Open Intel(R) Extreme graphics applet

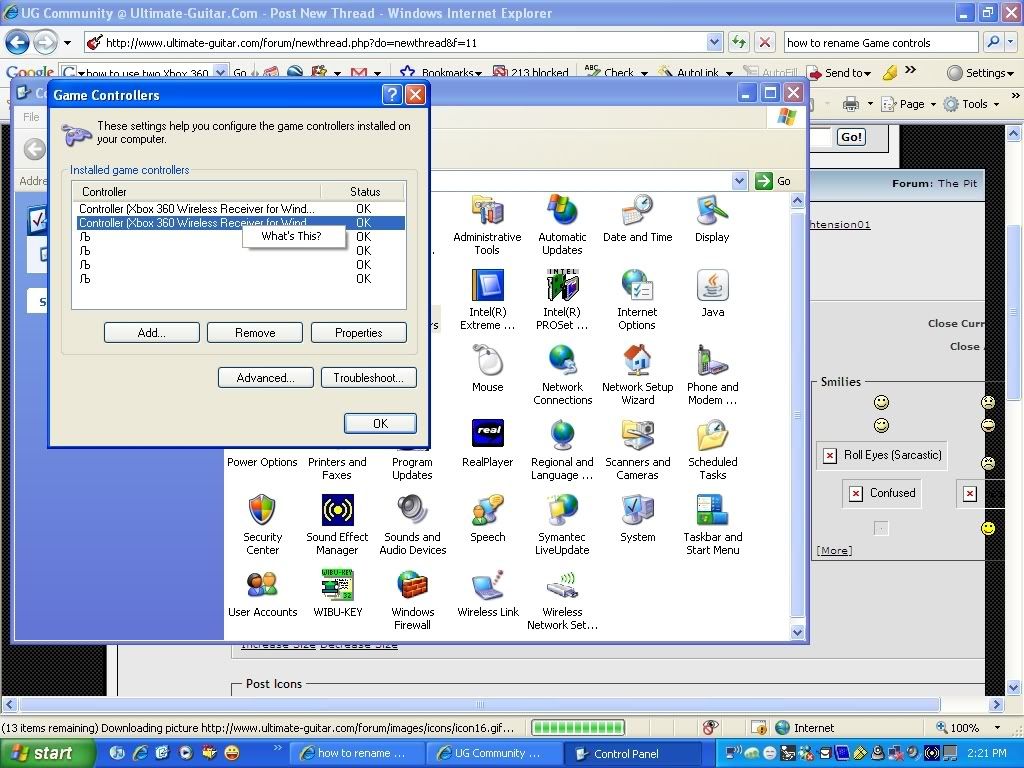coord(487,299)
